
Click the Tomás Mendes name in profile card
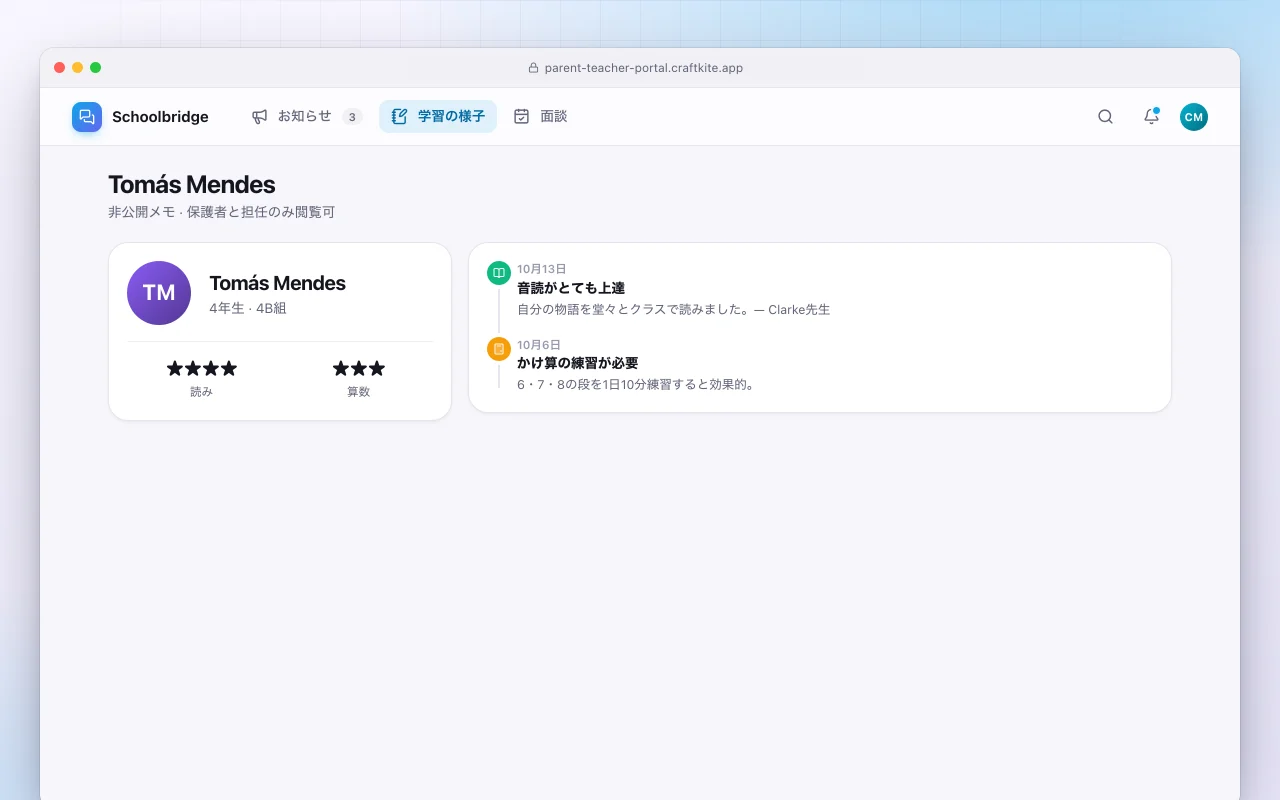coord(278,283)
